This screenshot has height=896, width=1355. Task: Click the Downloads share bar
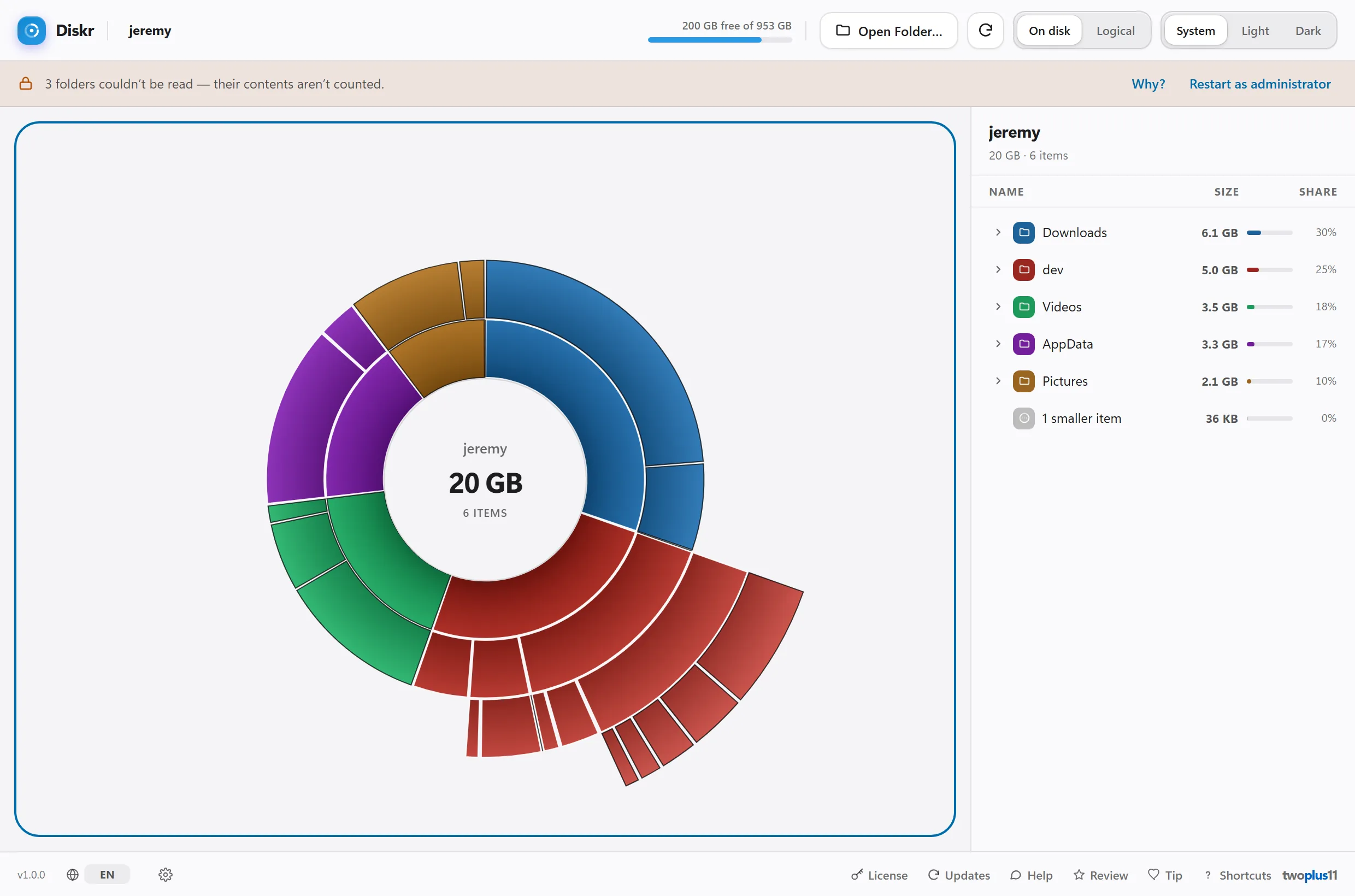1269,233
